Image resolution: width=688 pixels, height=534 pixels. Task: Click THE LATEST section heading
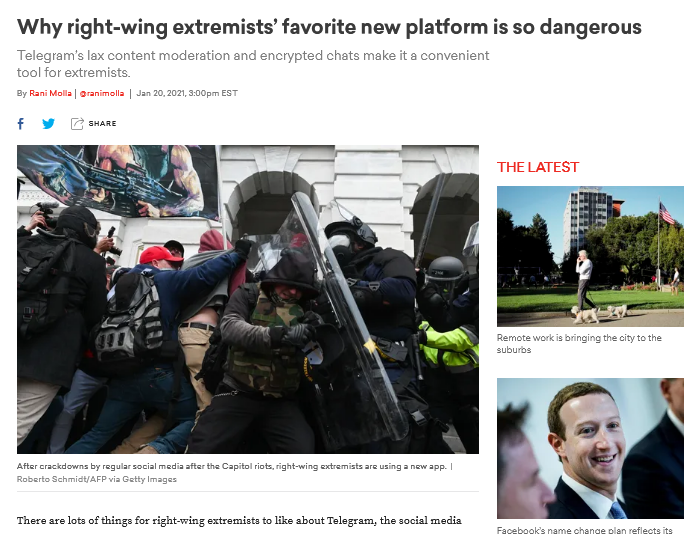538,167
